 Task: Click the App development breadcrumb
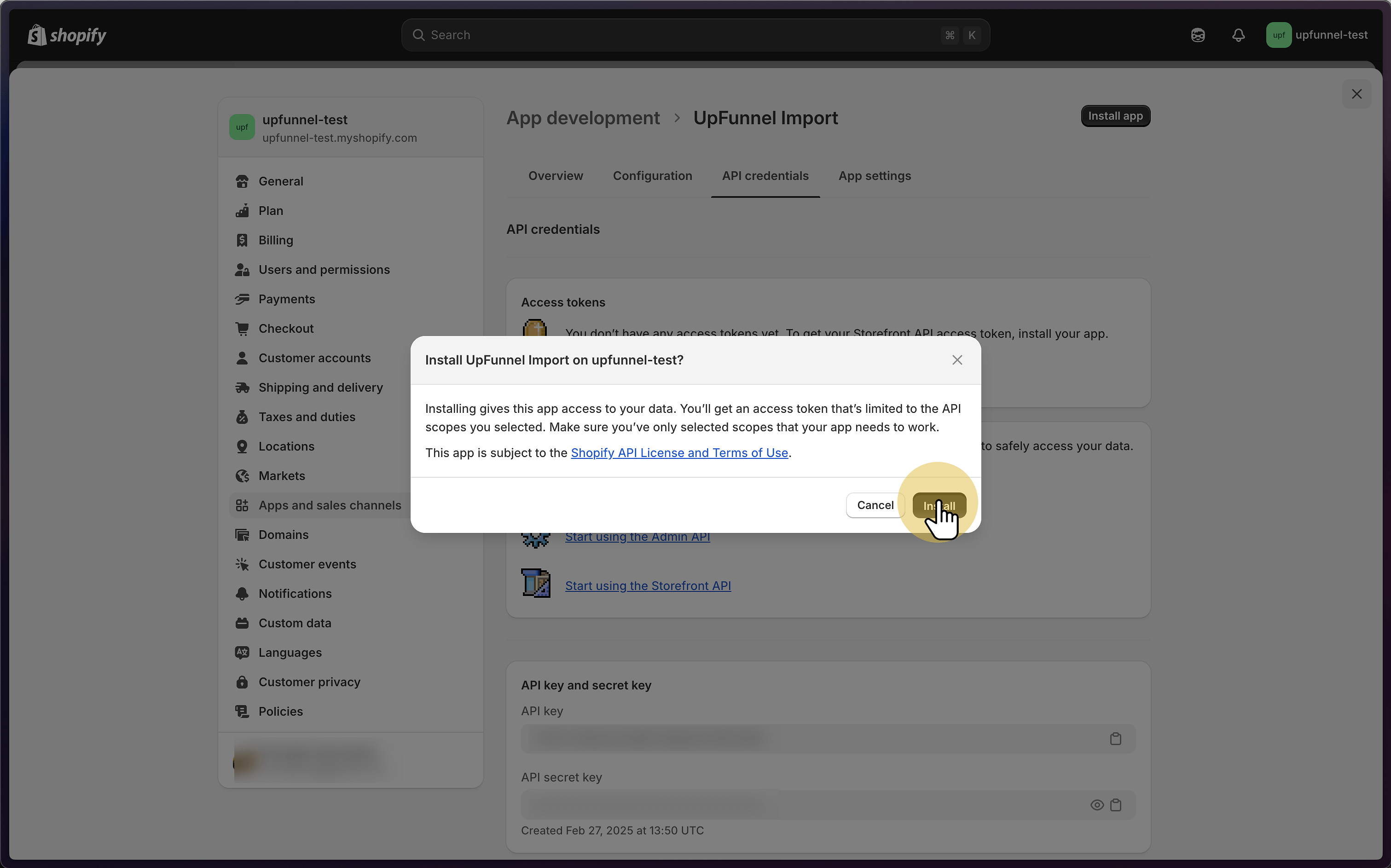583,118
